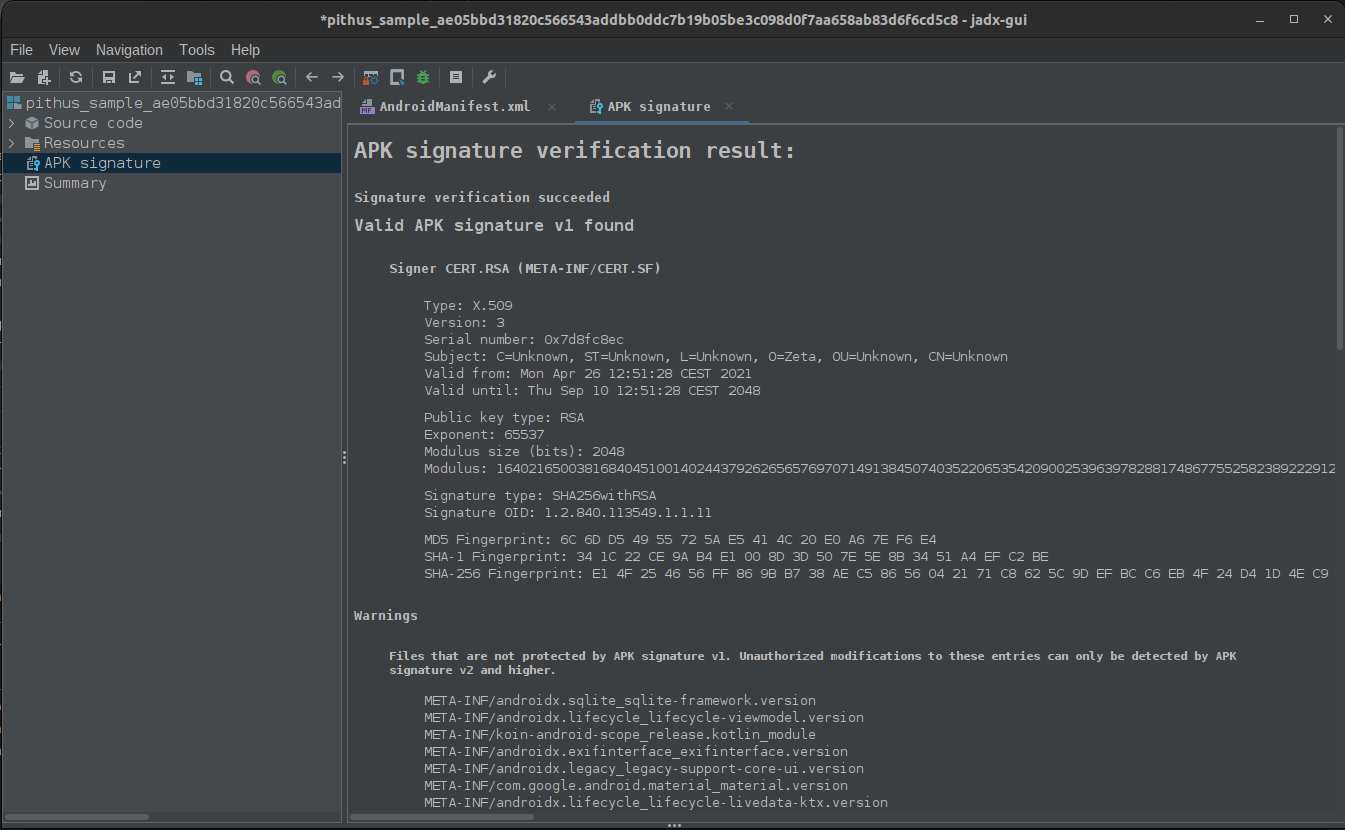The height and width of the screenshot is (830, 1345).
Task: Click the Signature type SHA256withRSA line
Action: pyautogui.click(x=540, y=496)
